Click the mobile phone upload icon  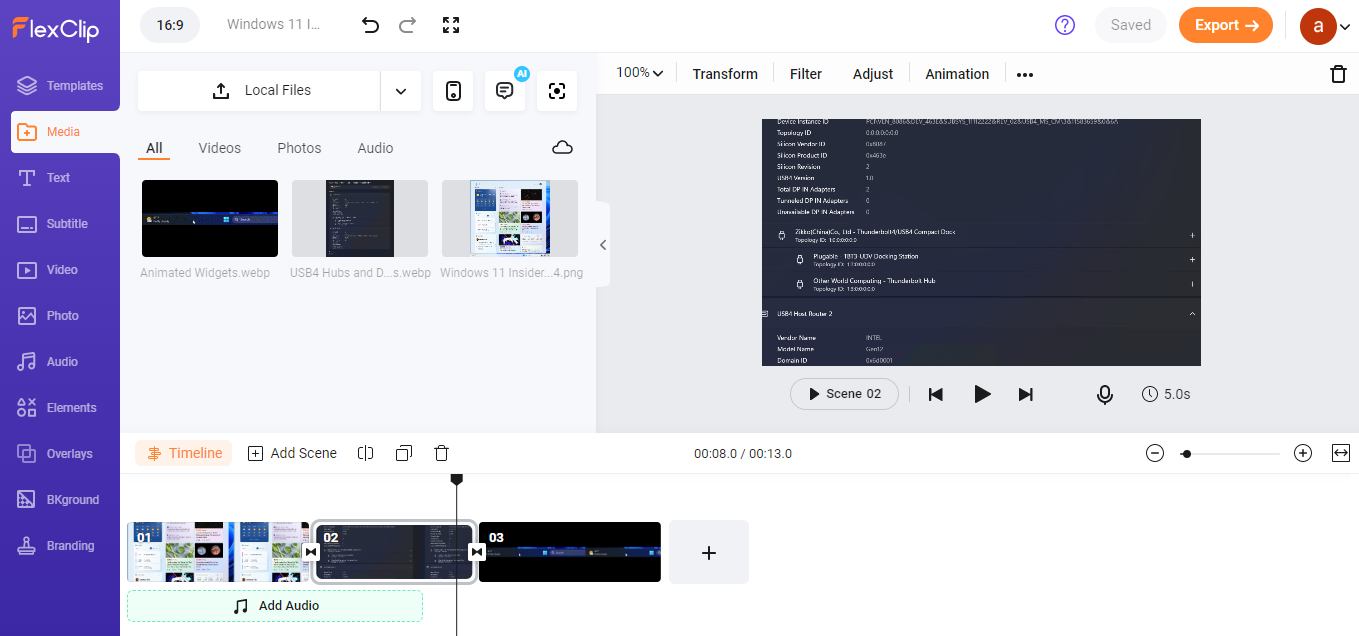pyautogui.click(x=453, y=91)
